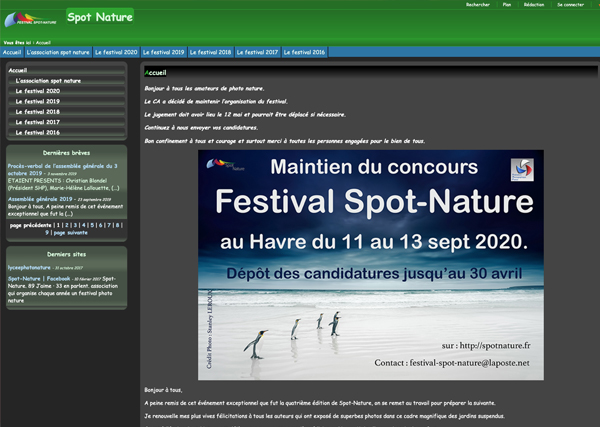Open Le festival 2018 in sidebar menu
Image resolution: width=600 pixels, height=427 pixels.
[x=66, y=111]
